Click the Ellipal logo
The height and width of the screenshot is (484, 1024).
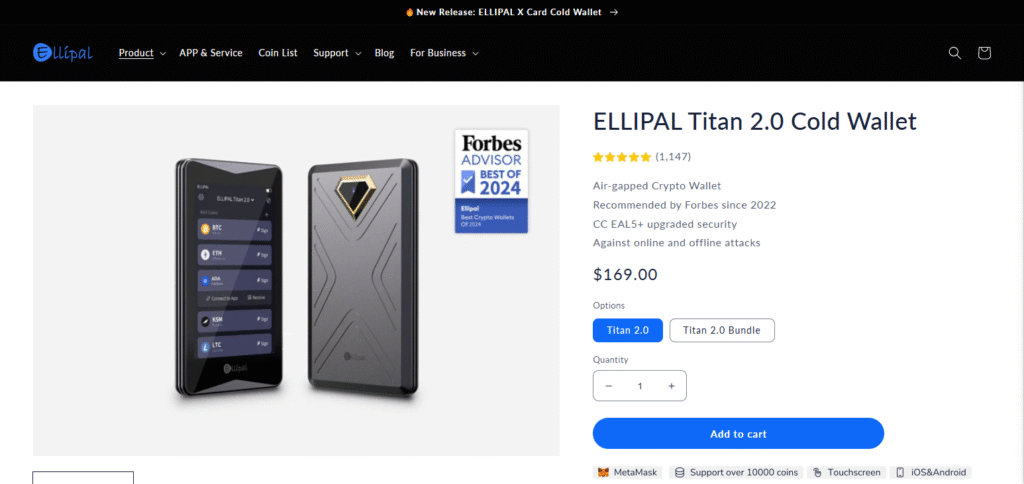coord(62,52)
